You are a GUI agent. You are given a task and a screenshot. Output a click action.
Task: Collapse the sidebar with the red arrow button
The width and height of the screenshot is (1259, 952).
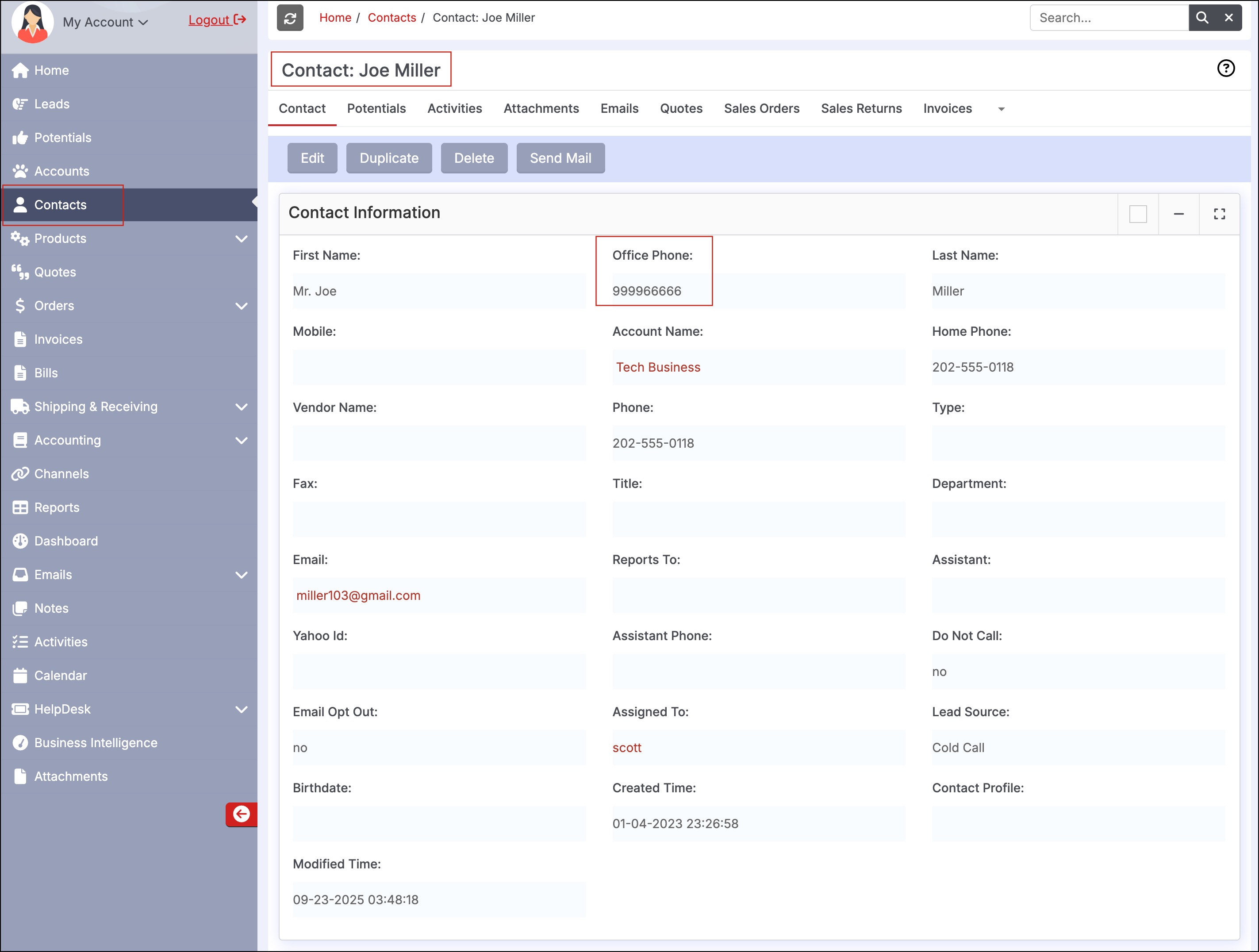pos(242,814)
